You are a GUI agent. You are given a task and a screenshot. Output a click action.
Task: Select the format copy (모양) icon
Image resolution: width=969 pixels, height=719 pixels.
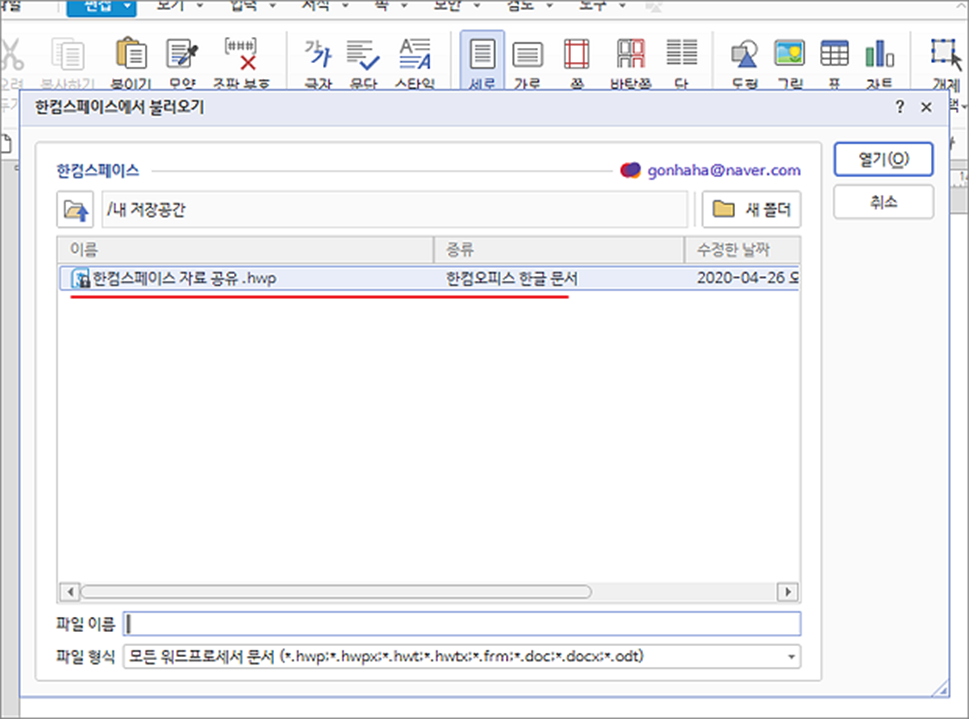click(x=182, y=54)
